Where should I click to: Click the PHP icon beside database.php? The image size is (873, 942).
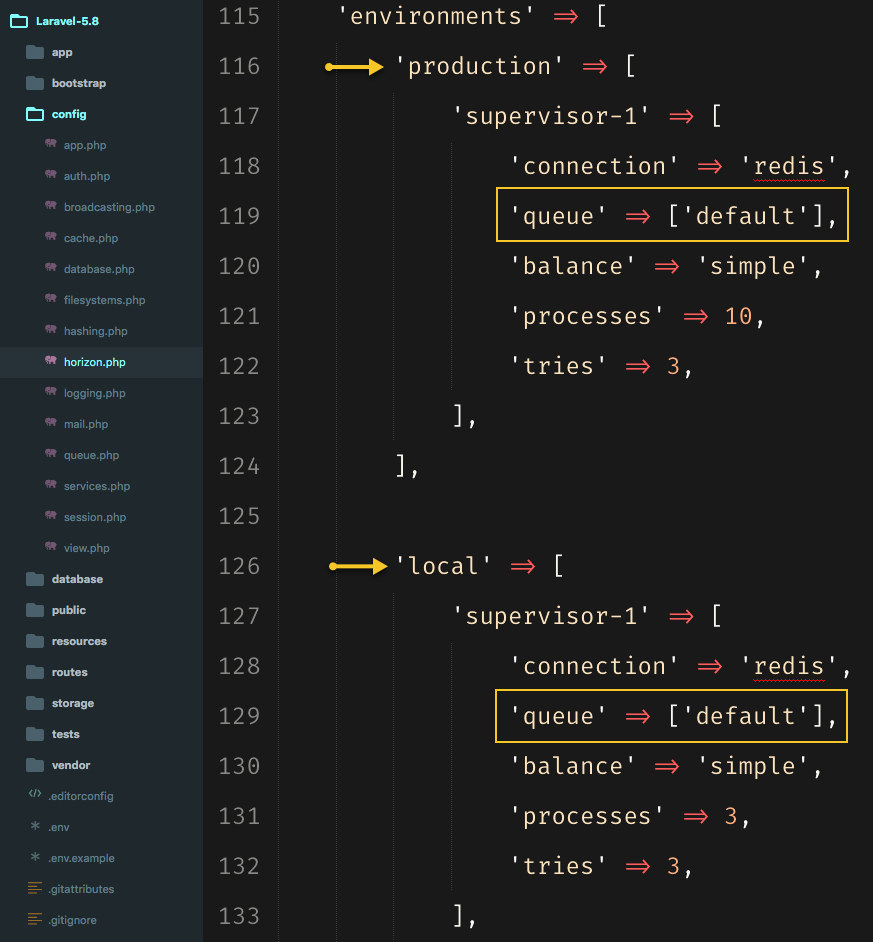[51, 268]
